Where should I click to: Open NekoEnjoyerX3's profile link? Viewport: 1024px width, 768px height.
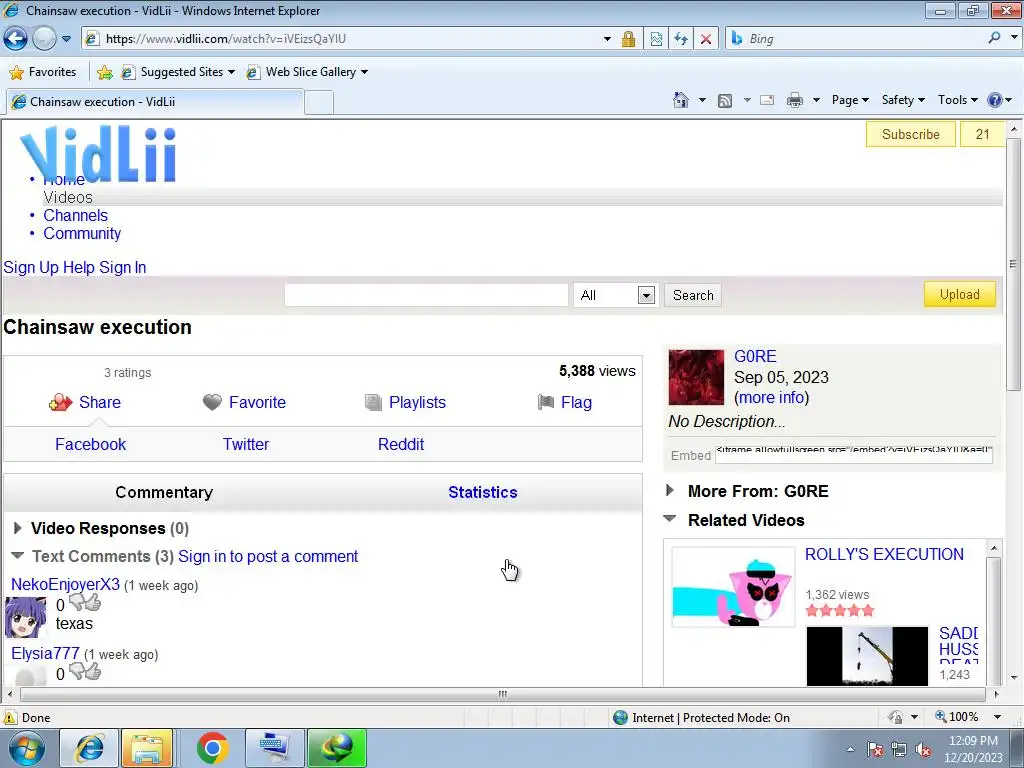coord(65,584)
